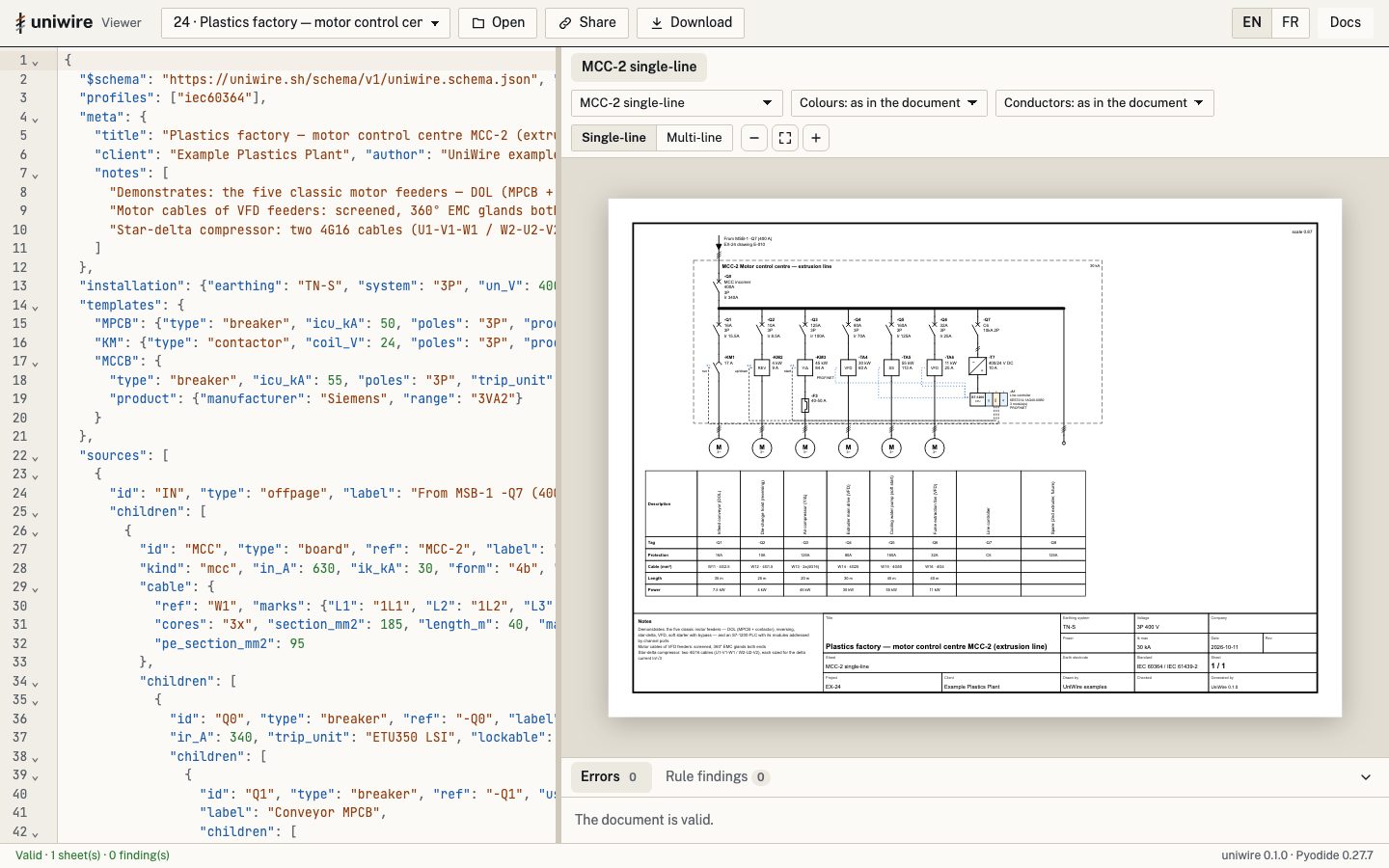Viewport: 1389px width, 868px height.
Task: Open the Colours mode dropdown
Action: (888, 103)
